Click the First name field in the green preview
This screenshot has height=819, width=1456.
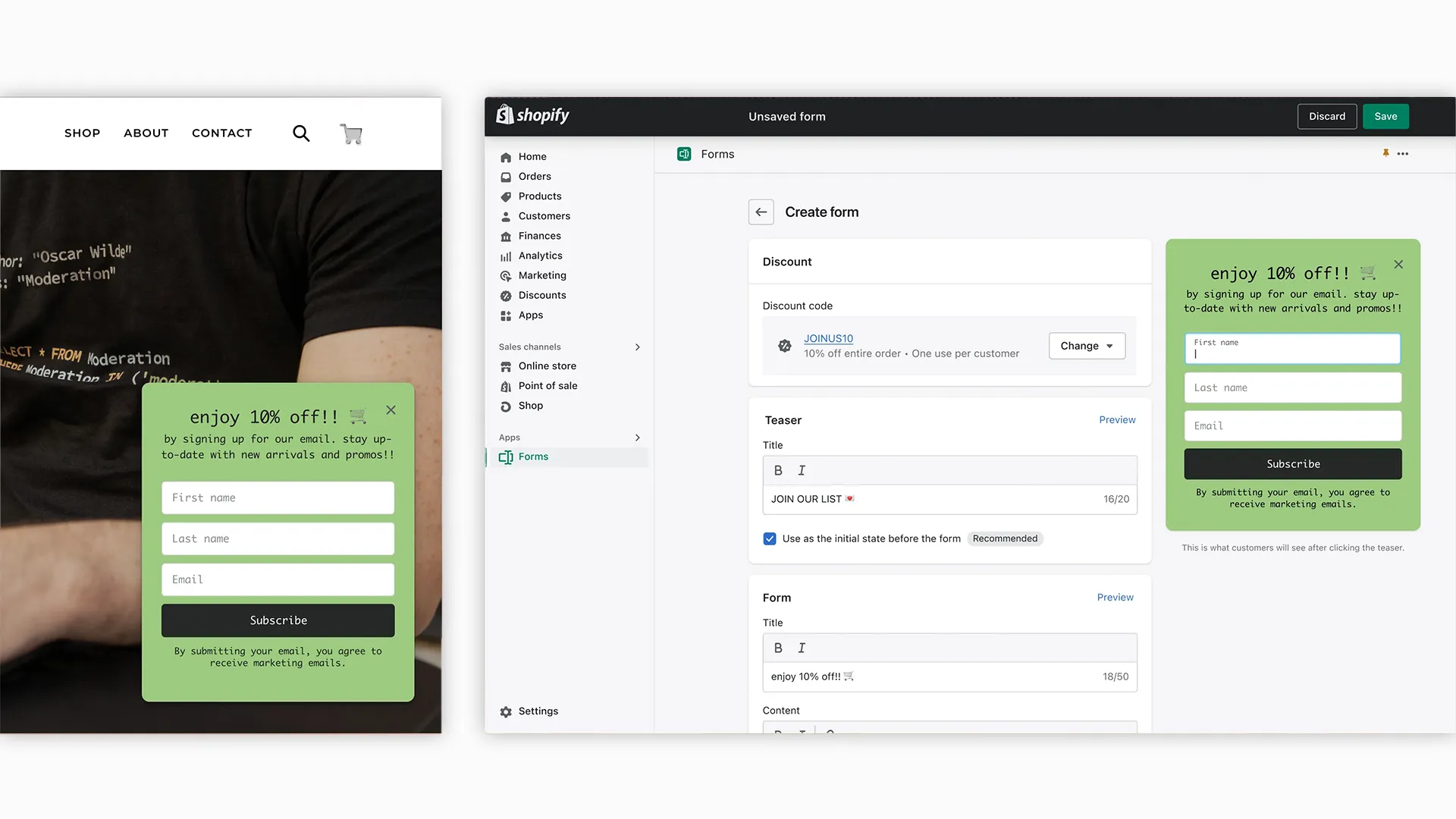click(1292, 349)
